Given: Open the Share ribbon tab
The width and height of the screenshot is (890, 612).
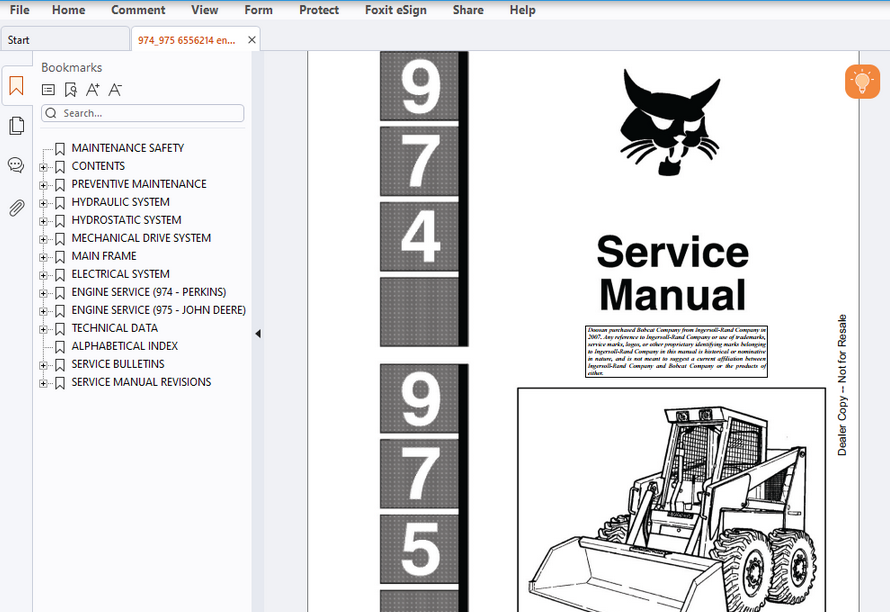Looking at the screenshot, I should point(468,10).
